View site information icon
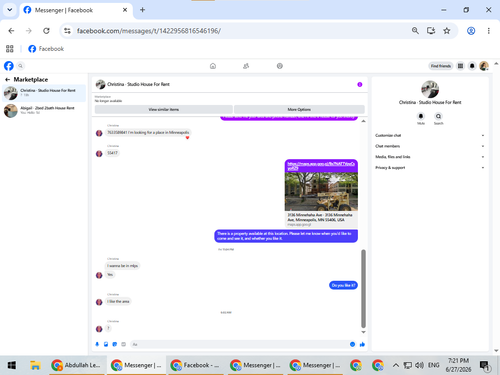The image size is (500, 375). [67, 31]
